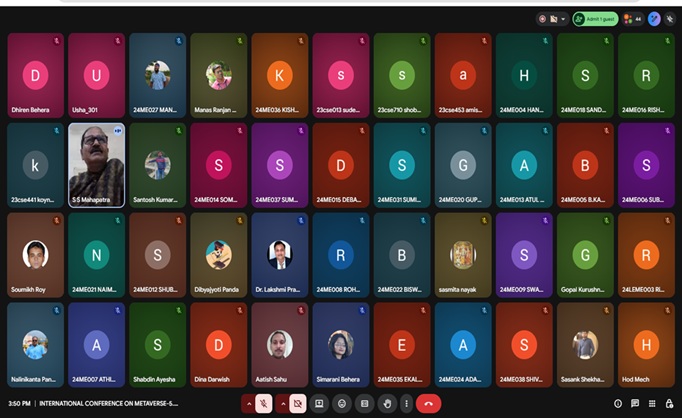Open participants list showing 44 people
This screenshot has width=682, height=418.
632,19
